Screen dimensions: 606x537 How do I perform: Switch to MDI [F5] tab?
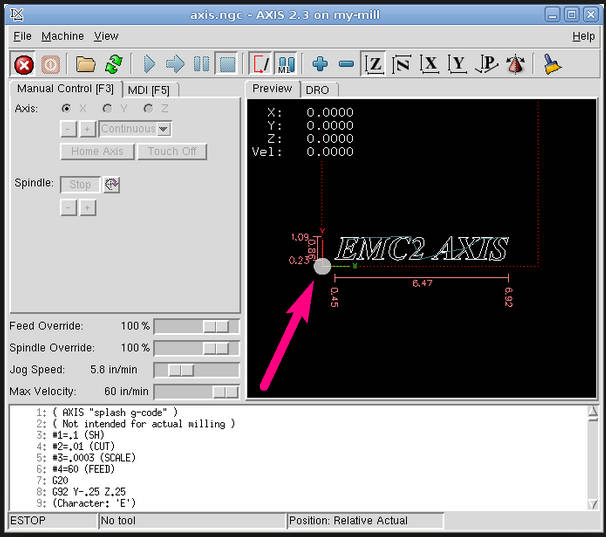pyautogui.click(x=149, y=90)
